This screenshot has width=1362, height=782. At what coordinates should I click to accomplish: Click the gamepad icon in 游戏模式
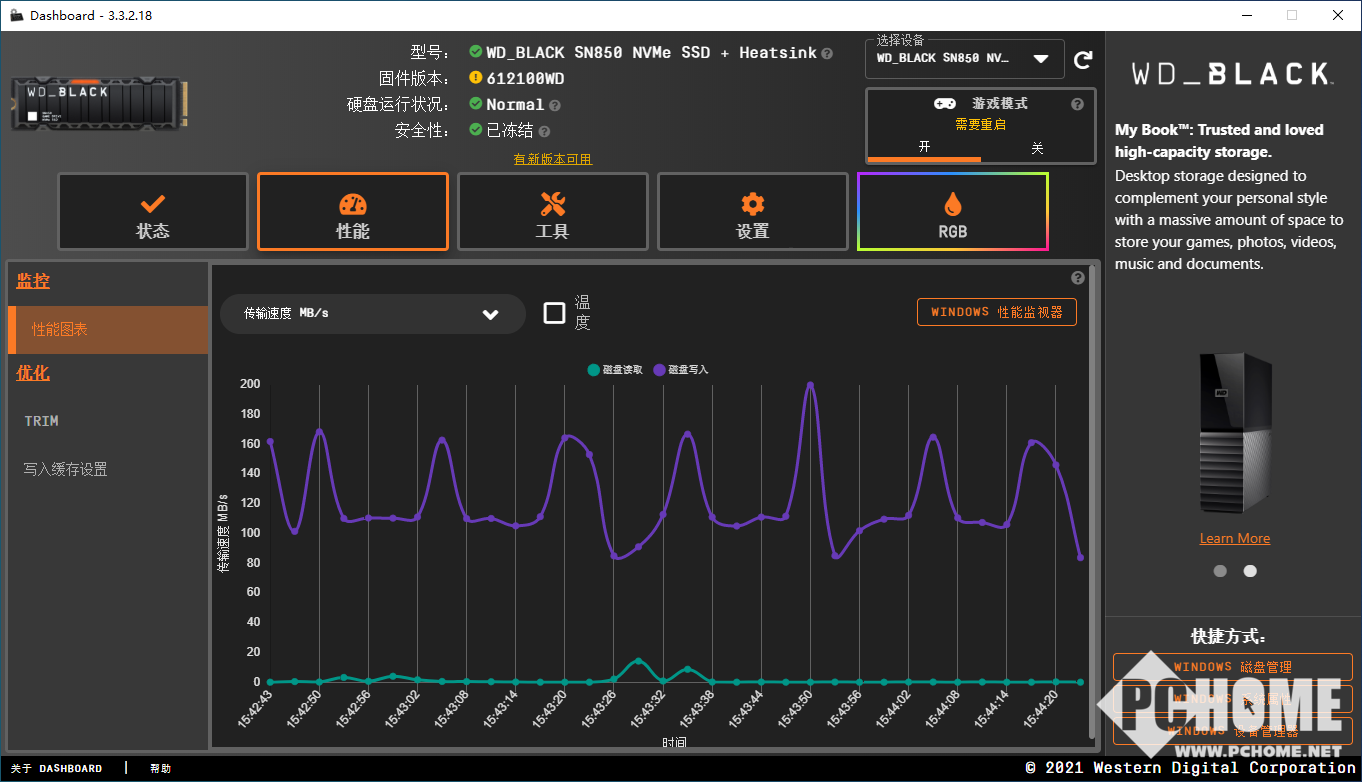[944, 104]
